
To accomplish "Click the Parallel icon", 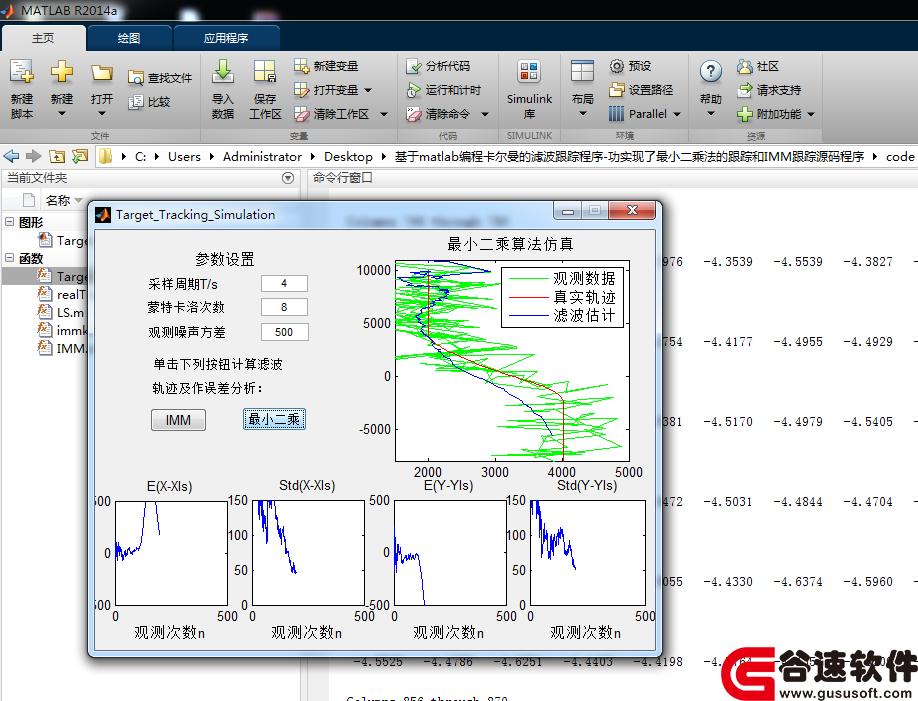I will 616,114.
